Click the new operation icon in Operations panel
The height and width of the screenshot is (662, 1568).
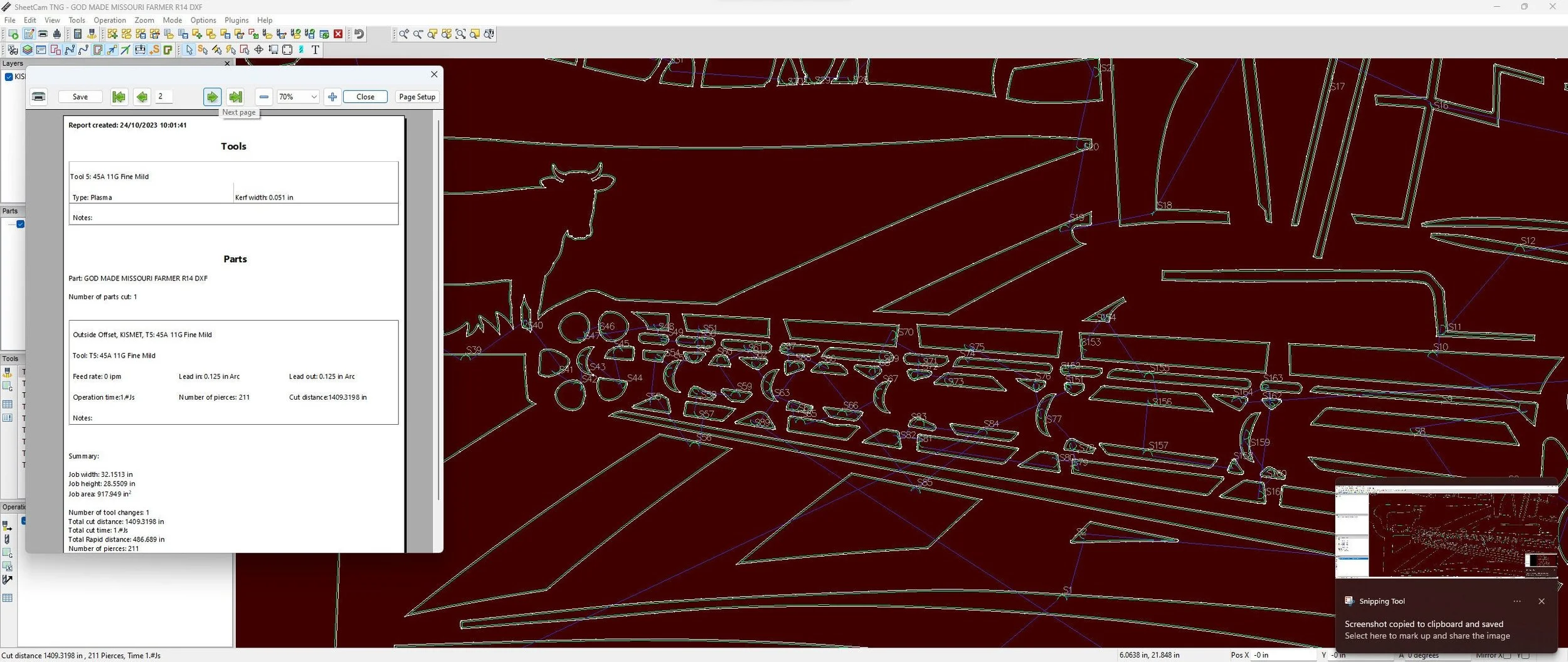pos(8,526)
